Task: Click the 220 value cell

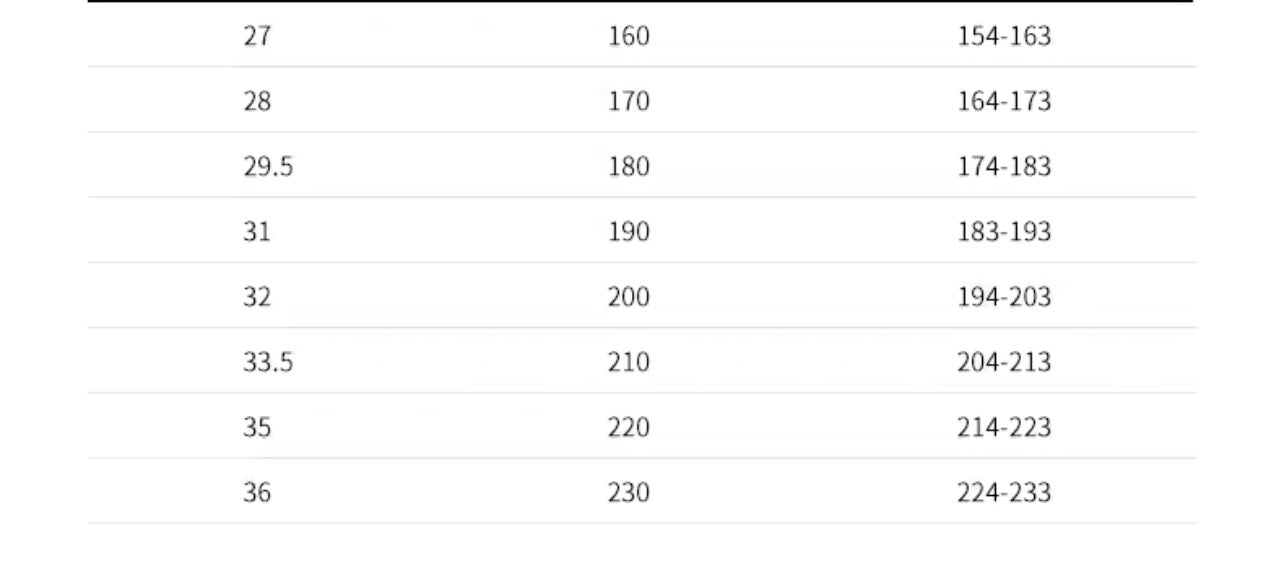Action: tap(628, 427)
